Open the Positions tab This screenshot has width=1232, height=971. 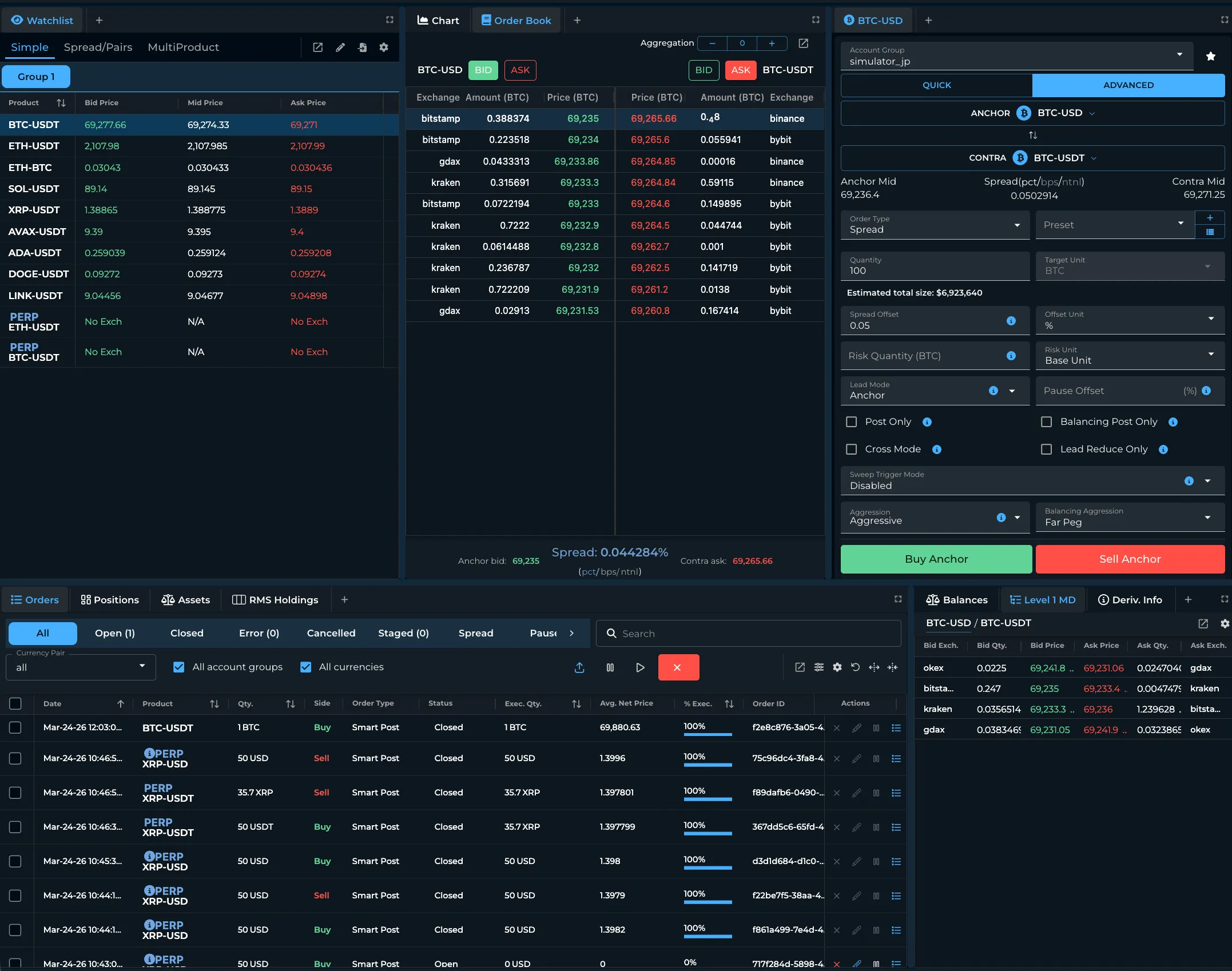pos(110,600)
